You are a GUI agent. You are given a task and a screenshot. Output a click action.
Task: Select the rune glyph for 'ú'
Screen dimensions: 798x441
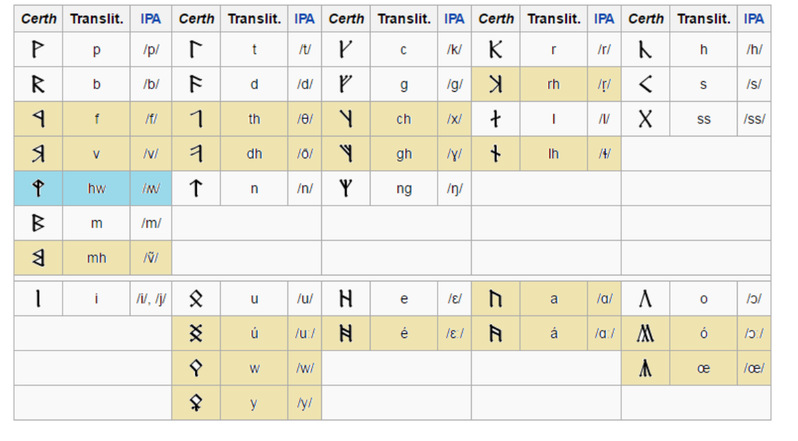point(196,333)
